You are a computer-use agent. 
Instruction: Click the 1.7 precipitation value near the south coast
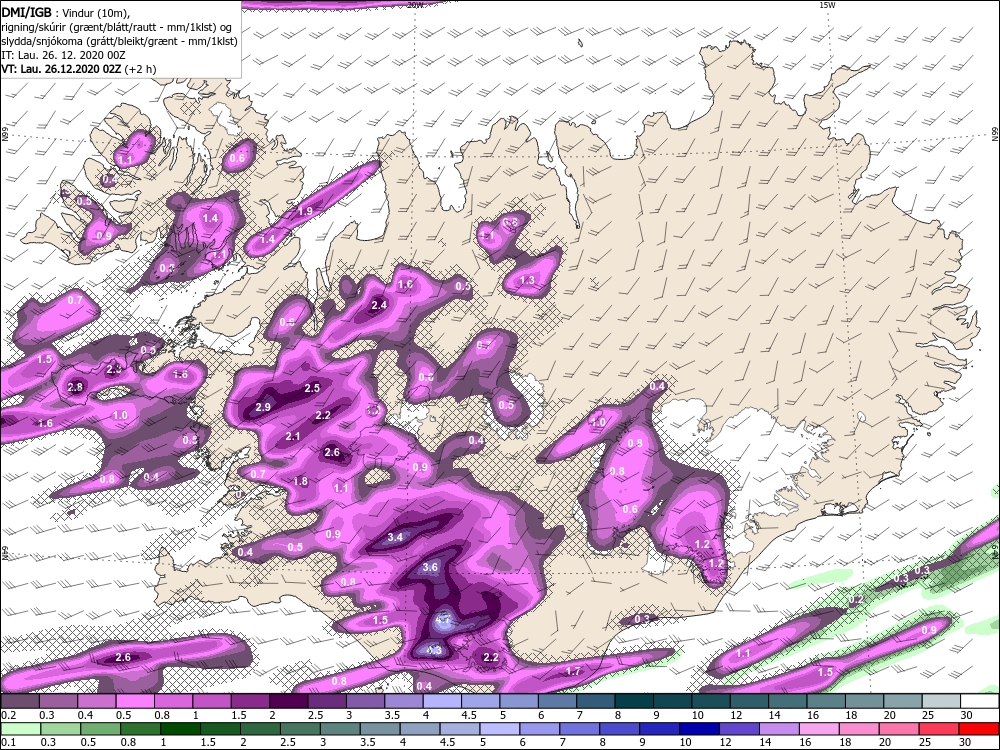pos(573,671)
